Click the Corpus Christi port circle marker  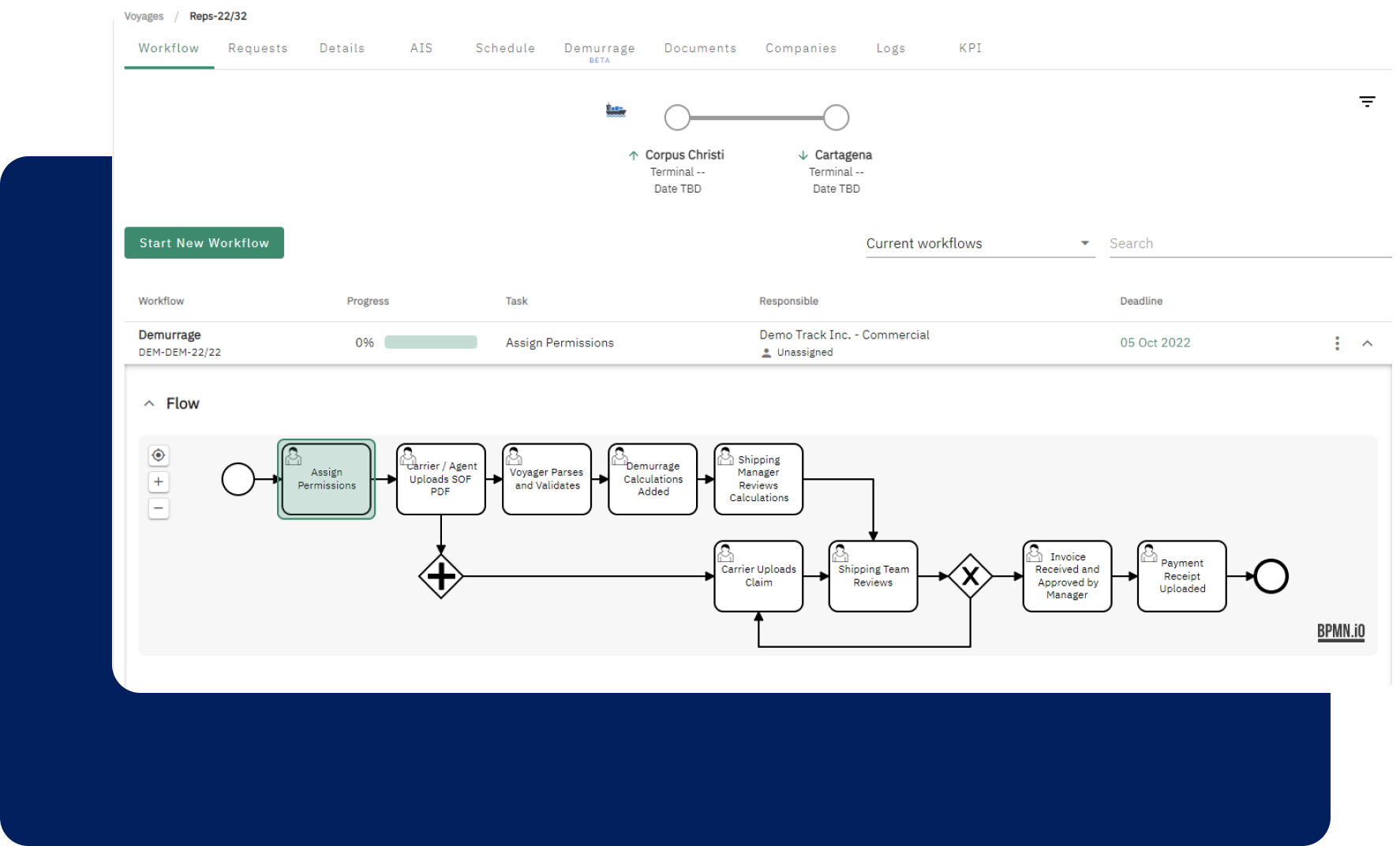pyautogui.click(x=677, y=118)
